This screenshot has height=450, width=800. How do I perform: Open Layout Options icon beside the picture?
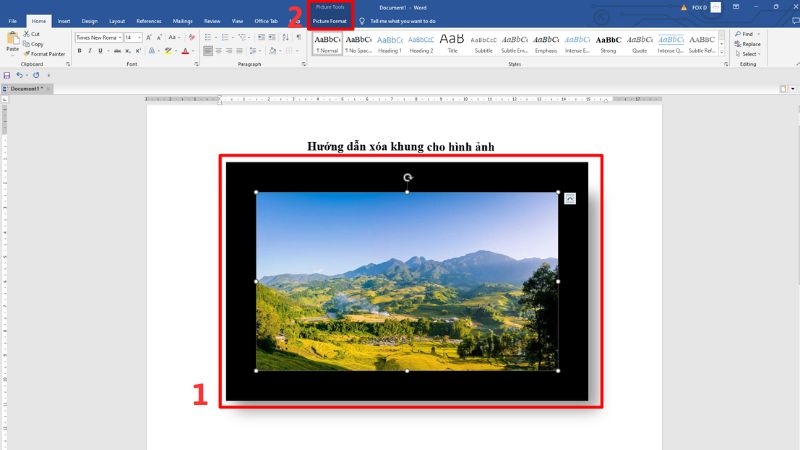570,198
